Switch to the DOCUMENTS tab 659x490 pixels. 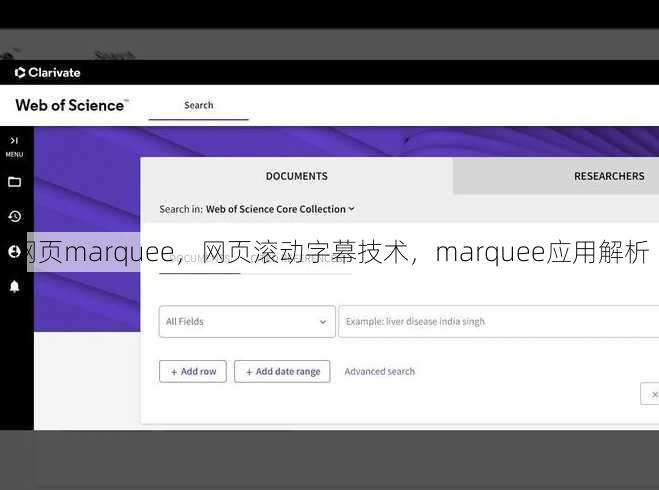[x=297, y=176]
